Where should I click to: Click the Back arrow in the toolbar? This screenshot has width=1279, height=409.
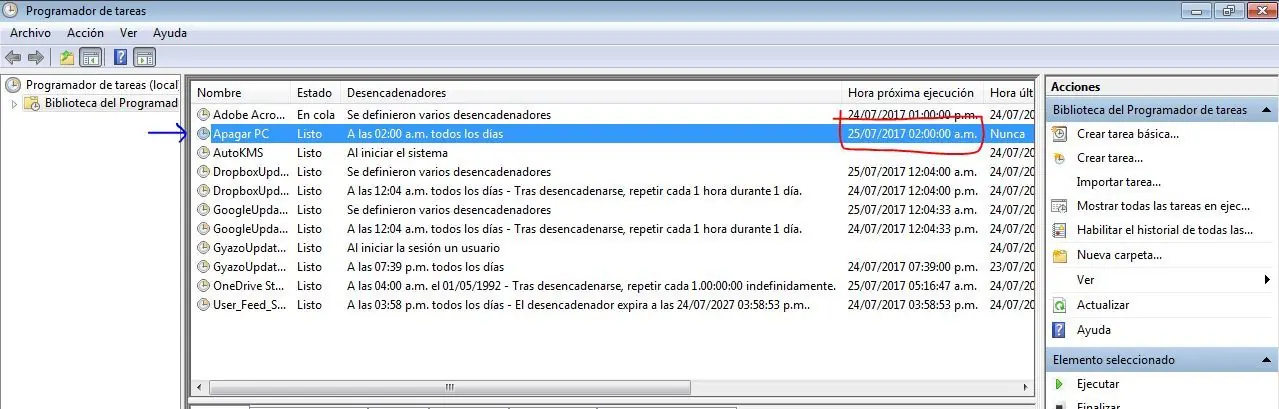coord(13,57)
